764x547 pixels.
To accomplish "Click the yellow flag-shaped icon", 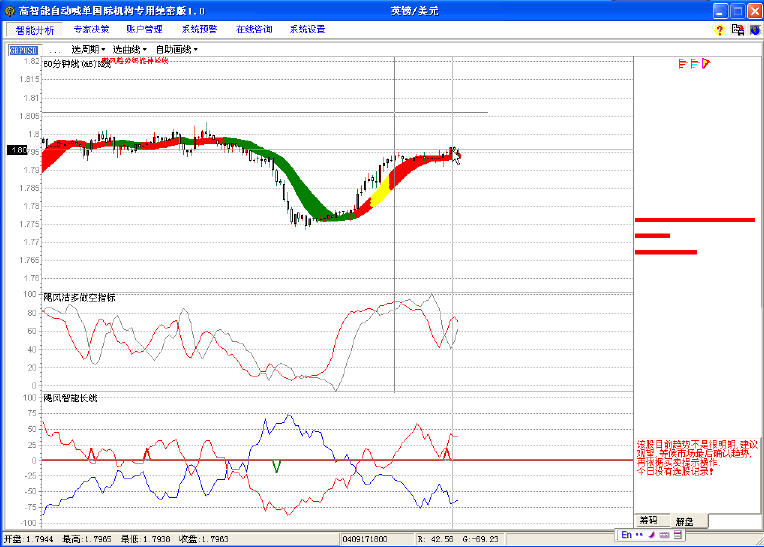I will 706,64.
